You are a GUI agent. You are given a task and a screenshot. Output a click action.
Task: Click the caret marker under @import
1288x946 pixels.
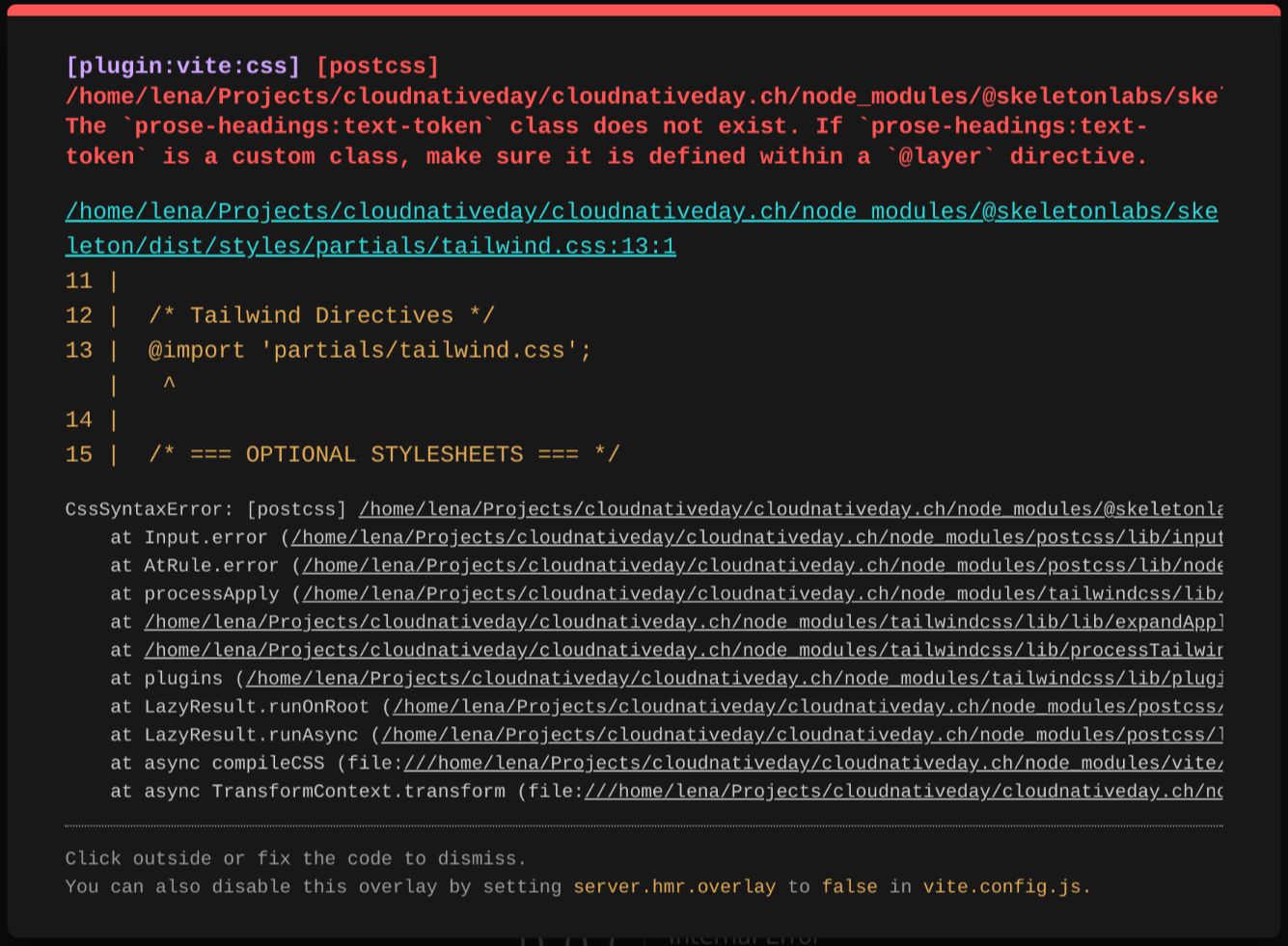[167, 384]
